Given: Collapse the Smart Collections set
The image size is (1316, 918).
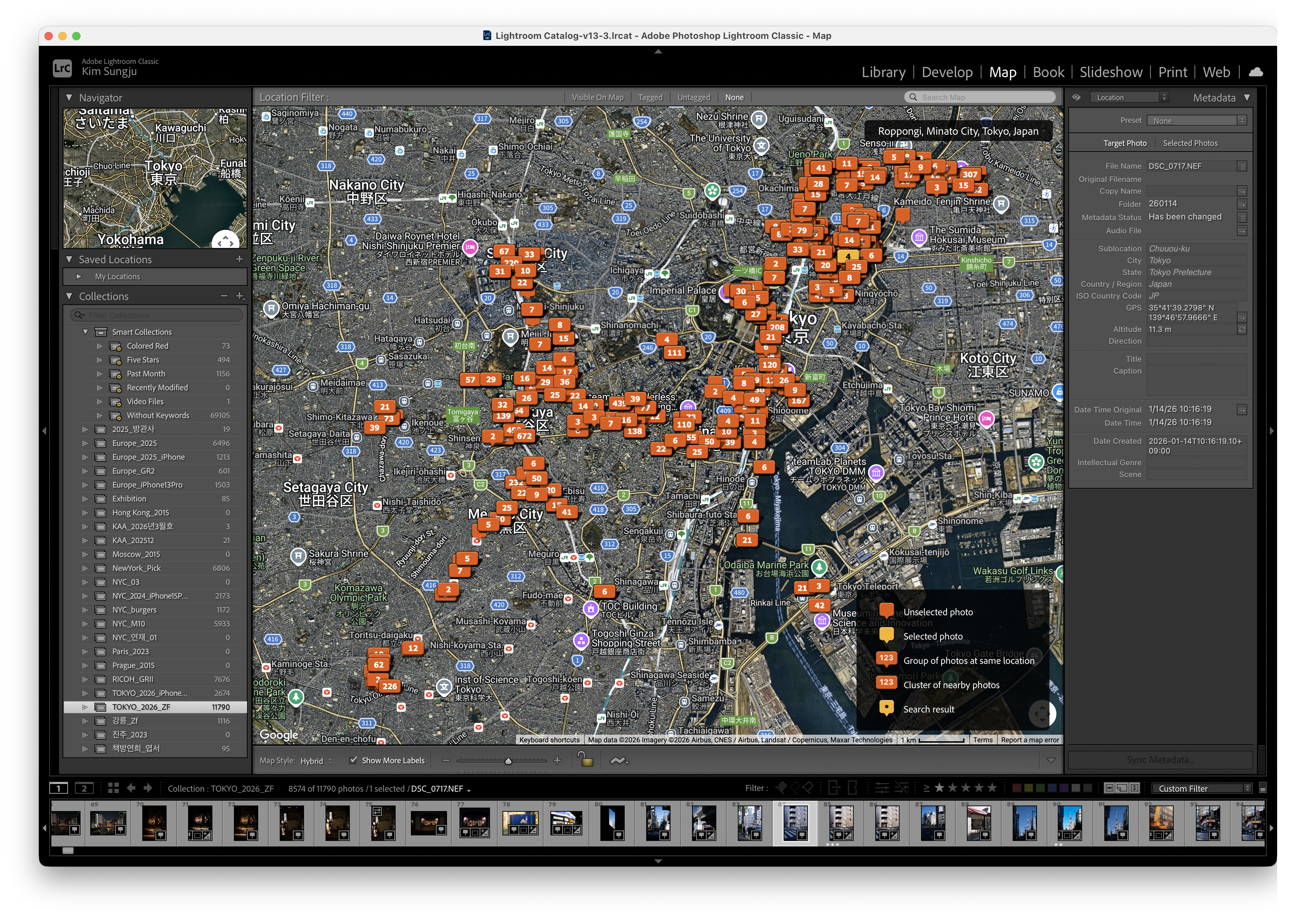Looking at the screenshot, I should [85, 332].
